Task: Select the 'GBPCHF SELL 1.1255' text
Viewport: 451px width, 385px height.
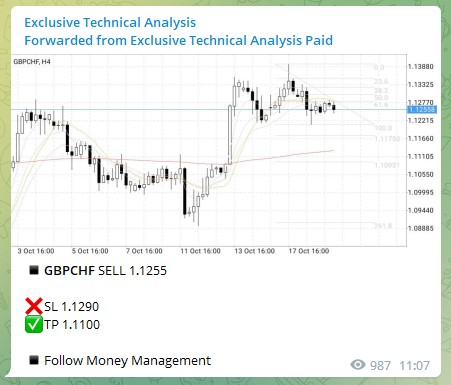Action: 105,271
